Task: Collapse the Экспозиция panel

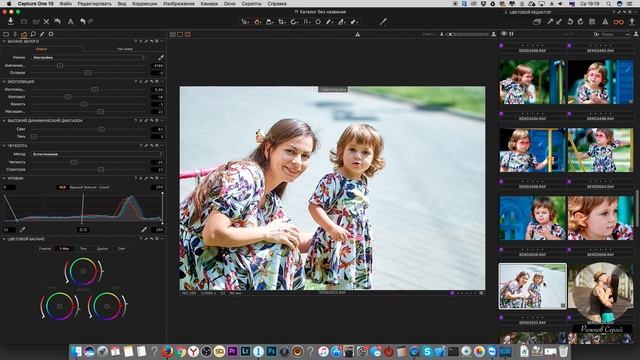Action: [x=4, y=82]
